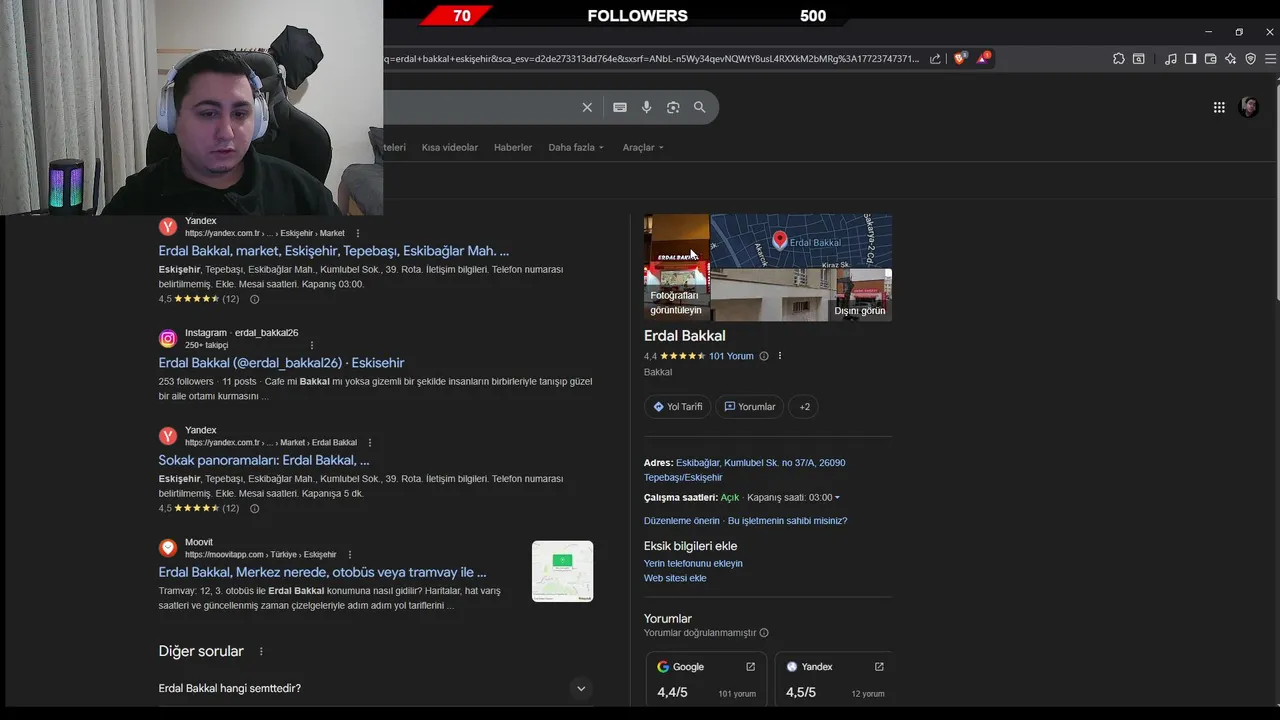
Task: Open options for Moovit result
Action: coord(349,554)
